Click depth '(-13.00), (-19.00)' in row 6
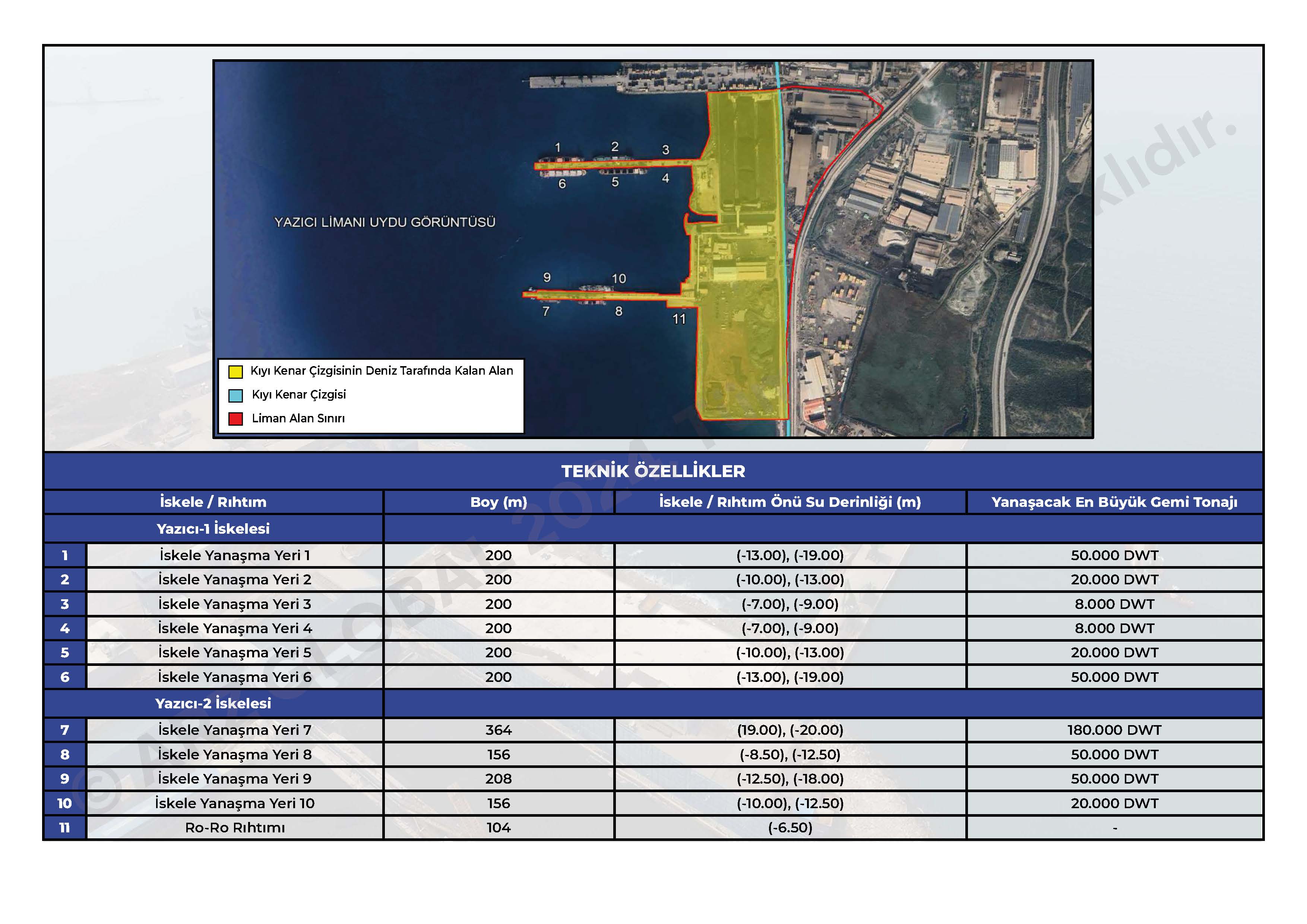This screenshot has width=1307, height=924. pos(790,677)
